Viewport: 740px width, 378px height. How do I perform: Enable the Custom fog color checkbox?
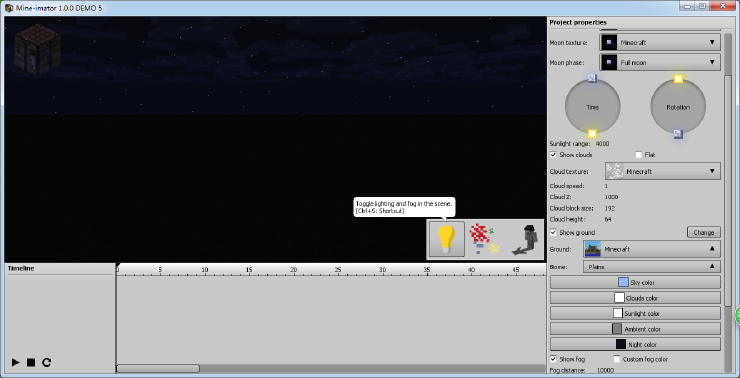pos(617,359)
